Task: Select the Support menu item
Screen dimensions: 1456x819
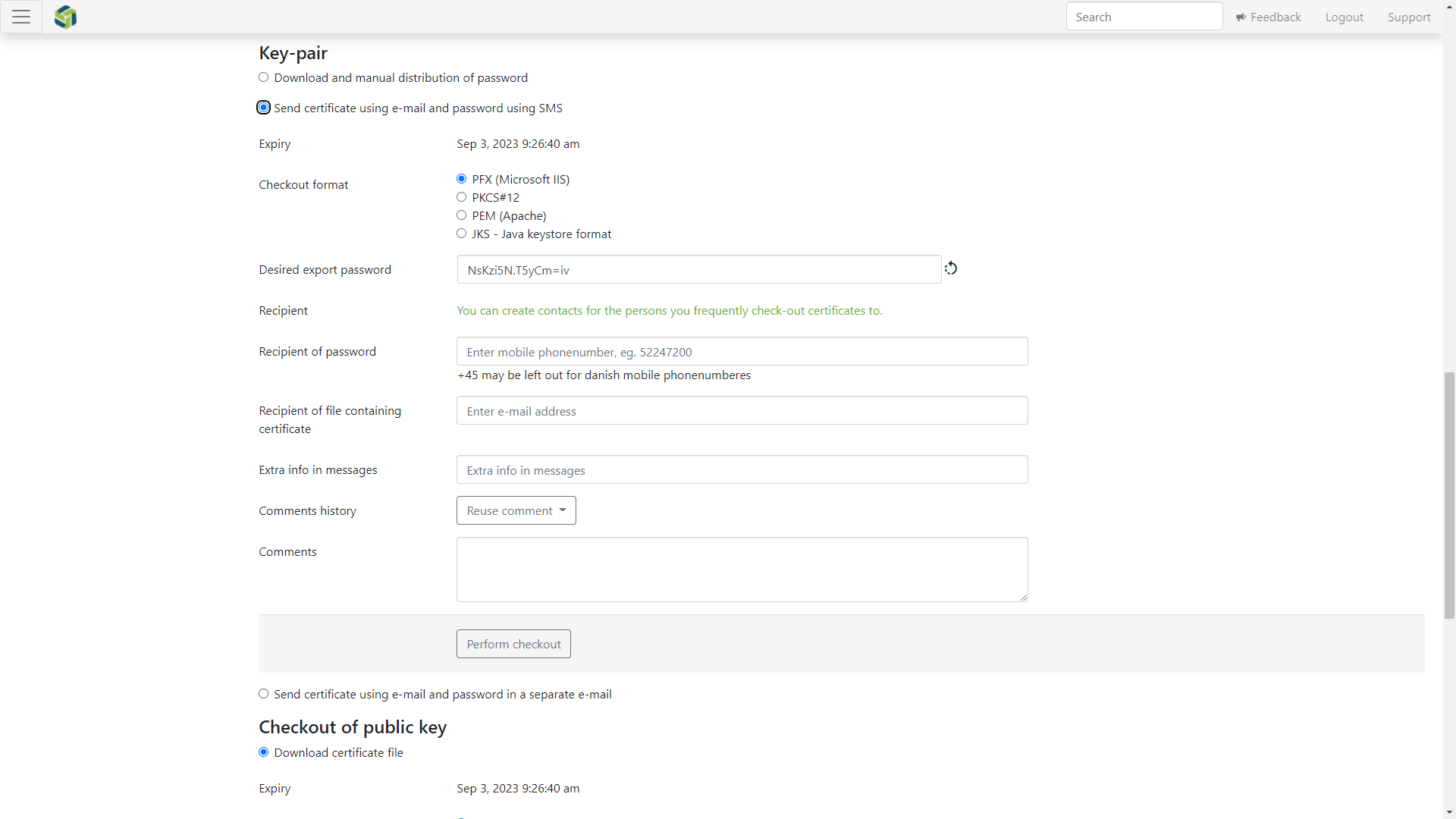Action: [x=1410, y=17]
